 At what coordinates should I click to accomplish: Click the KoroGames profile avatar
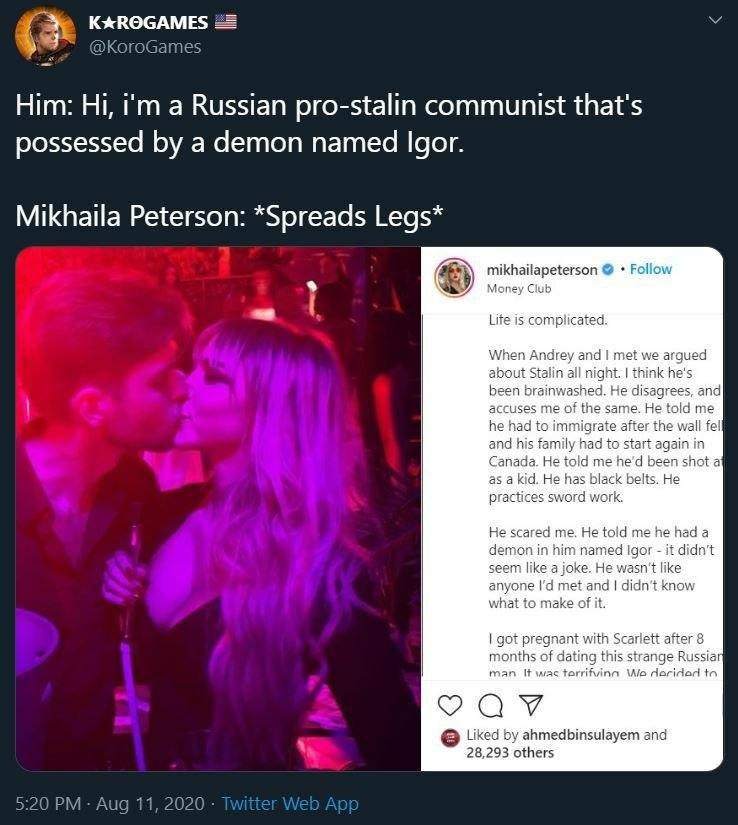pyautogui.click(x=45, y=35)
